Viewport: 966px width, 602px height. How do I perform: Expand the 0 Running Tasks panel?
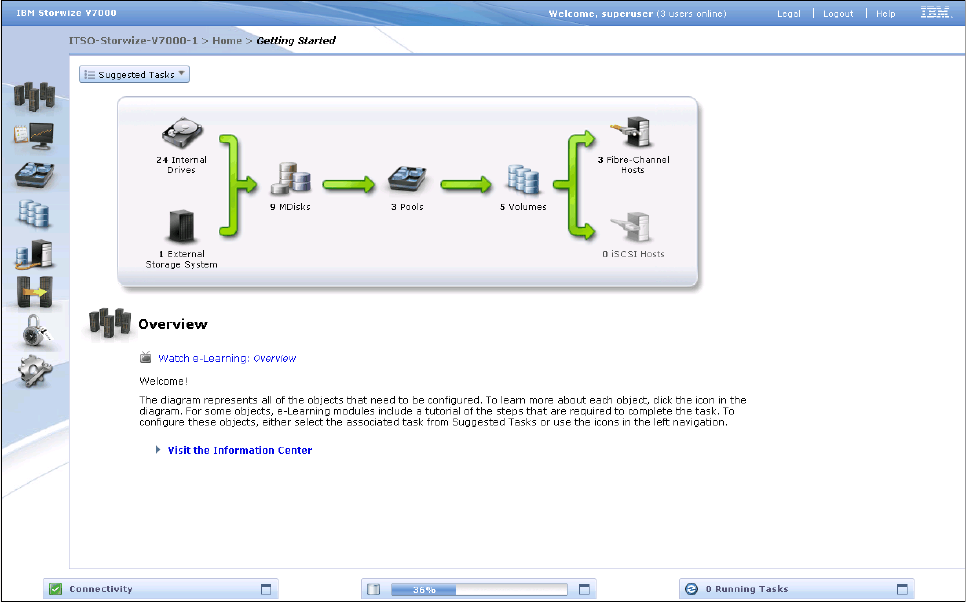point(901,589)
